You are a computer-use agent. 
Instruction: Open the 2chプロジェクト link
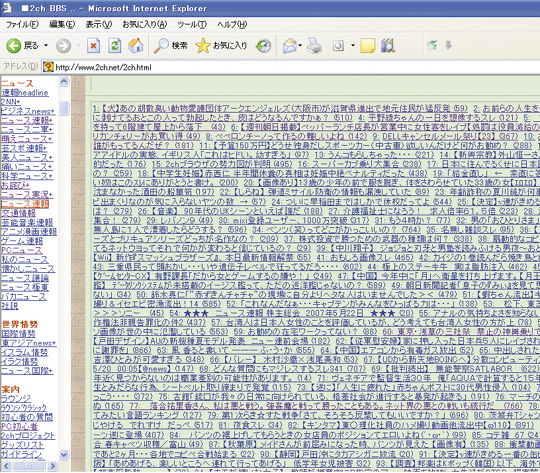pyautogui.click(x=28, y=436)
